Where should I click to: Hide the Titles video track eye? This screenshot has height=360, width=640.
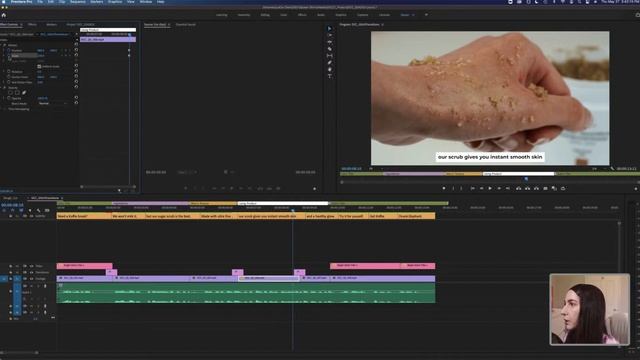31,266
